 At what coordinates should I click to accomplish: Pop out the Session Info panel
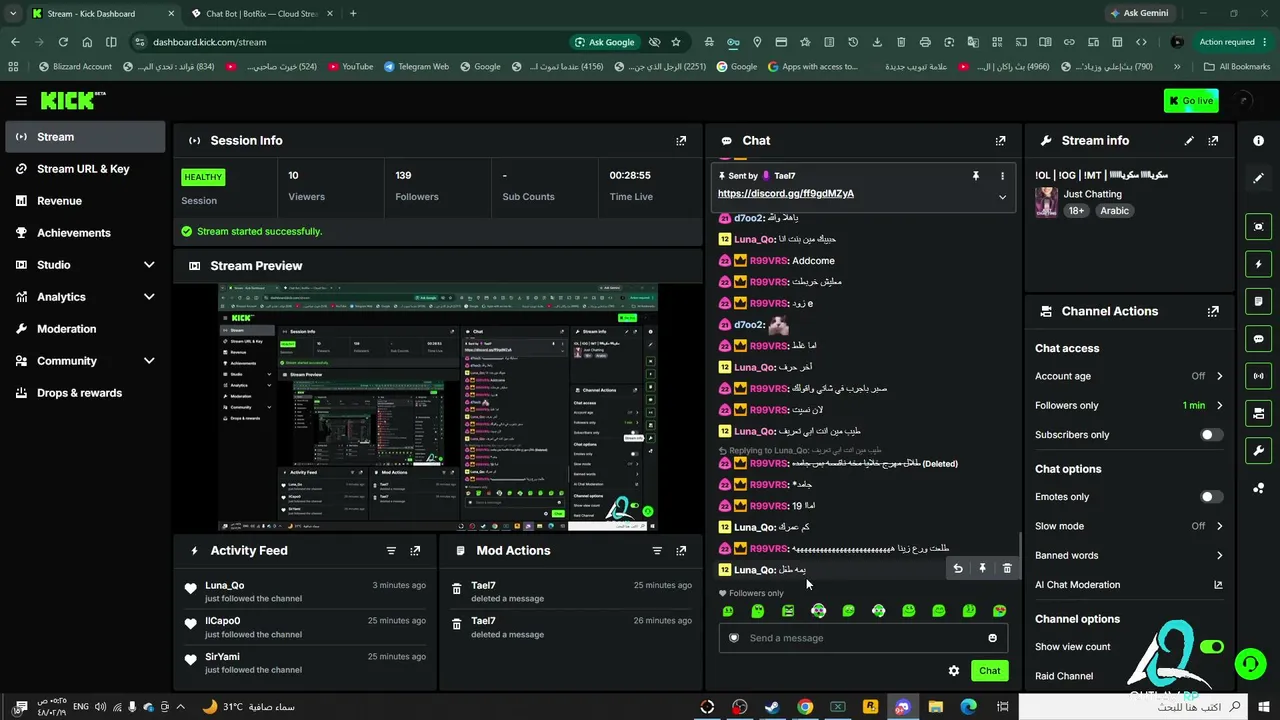click(x=681, y=141)
